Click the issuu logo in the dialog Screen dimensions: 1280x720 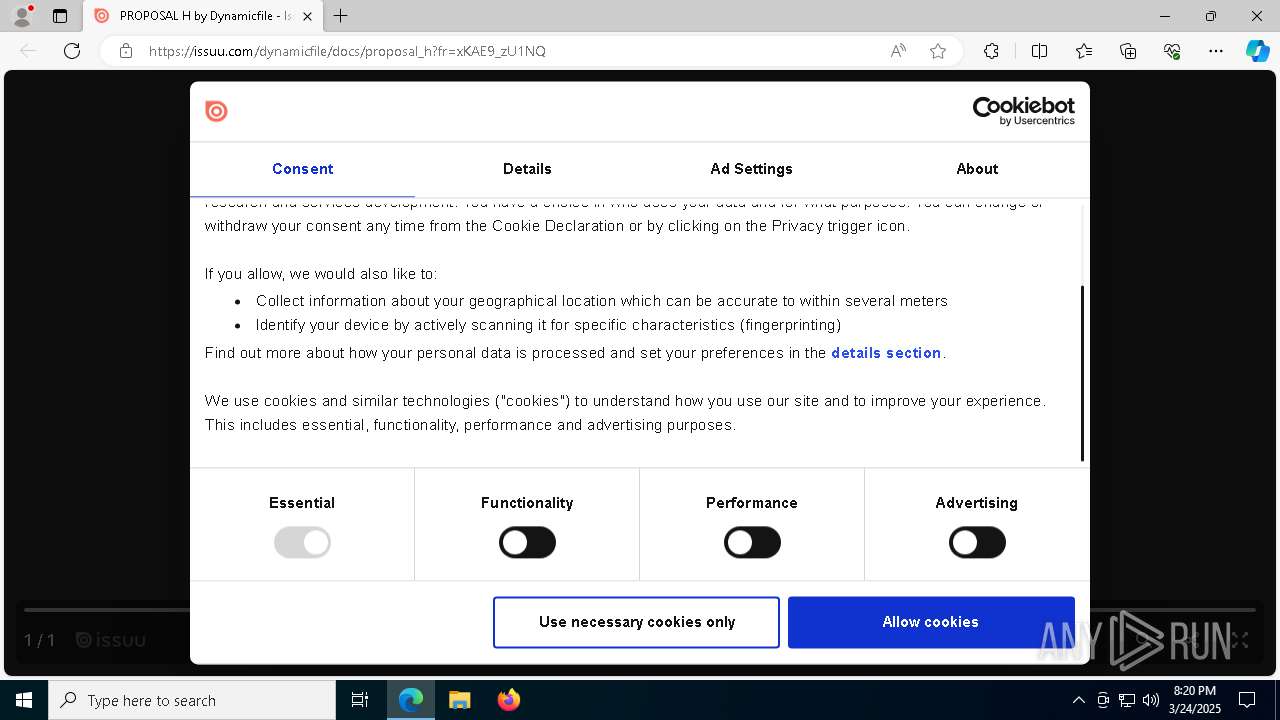(216, 111)
